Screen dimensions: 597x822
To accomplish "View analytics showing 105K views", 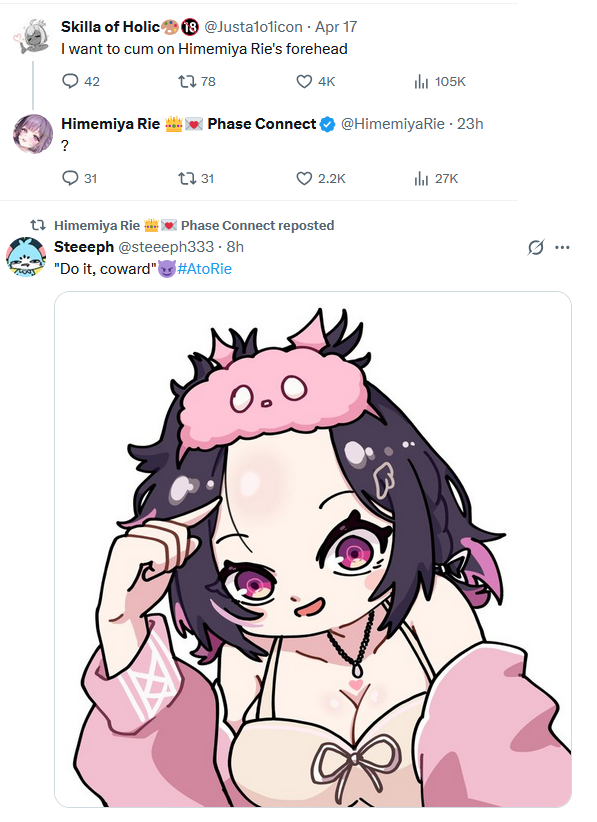I will point(439,81).
